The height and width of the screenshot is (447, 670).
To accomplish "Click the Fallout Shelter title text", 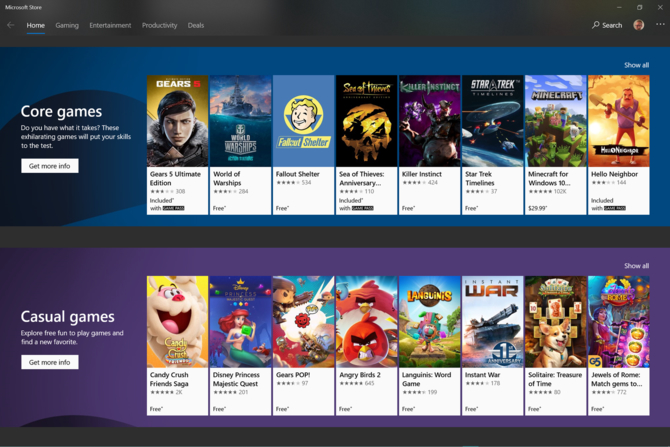I will [297, 174].
